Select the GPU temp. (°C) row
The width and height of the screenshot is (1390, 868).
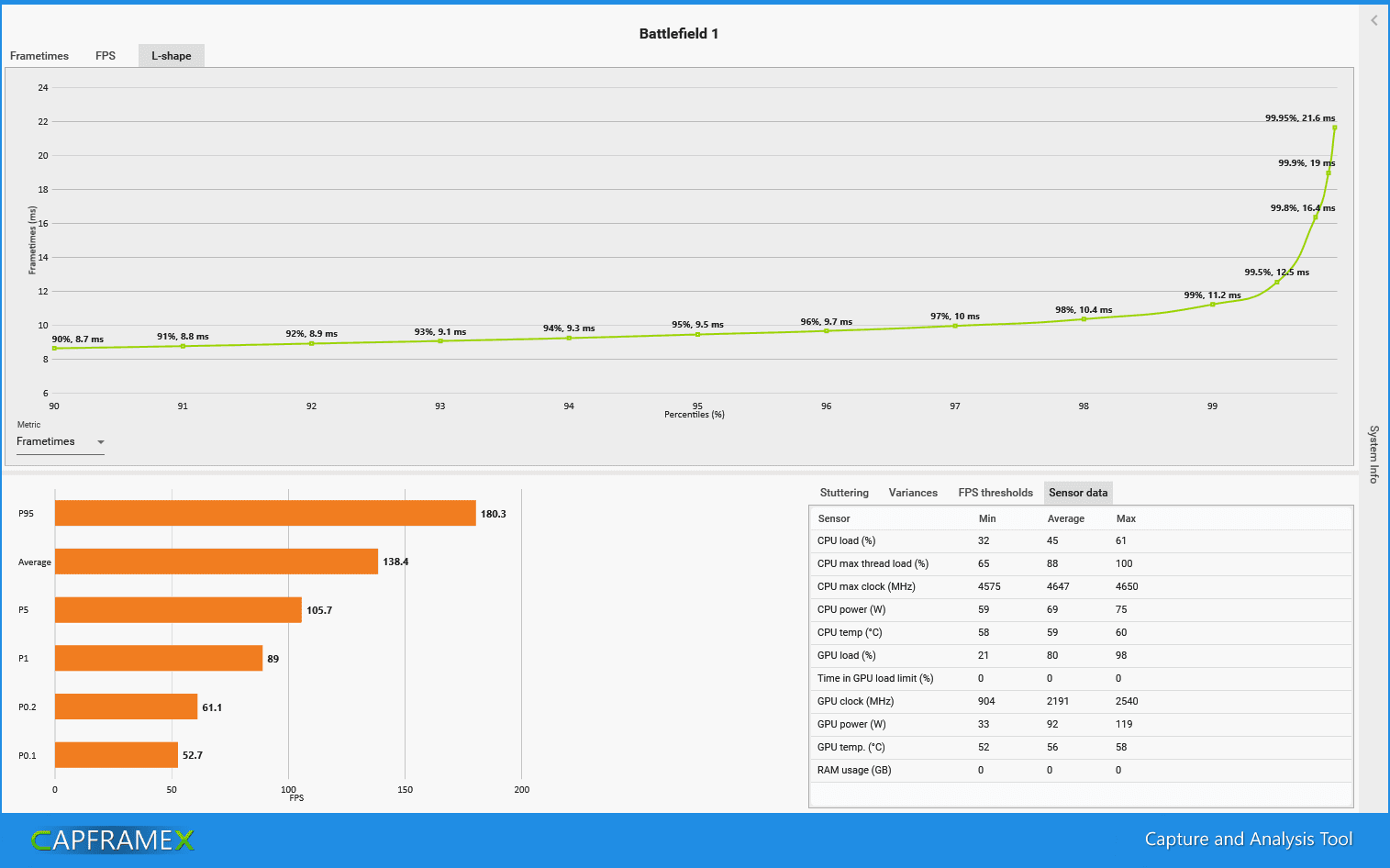coord(1082,748)
